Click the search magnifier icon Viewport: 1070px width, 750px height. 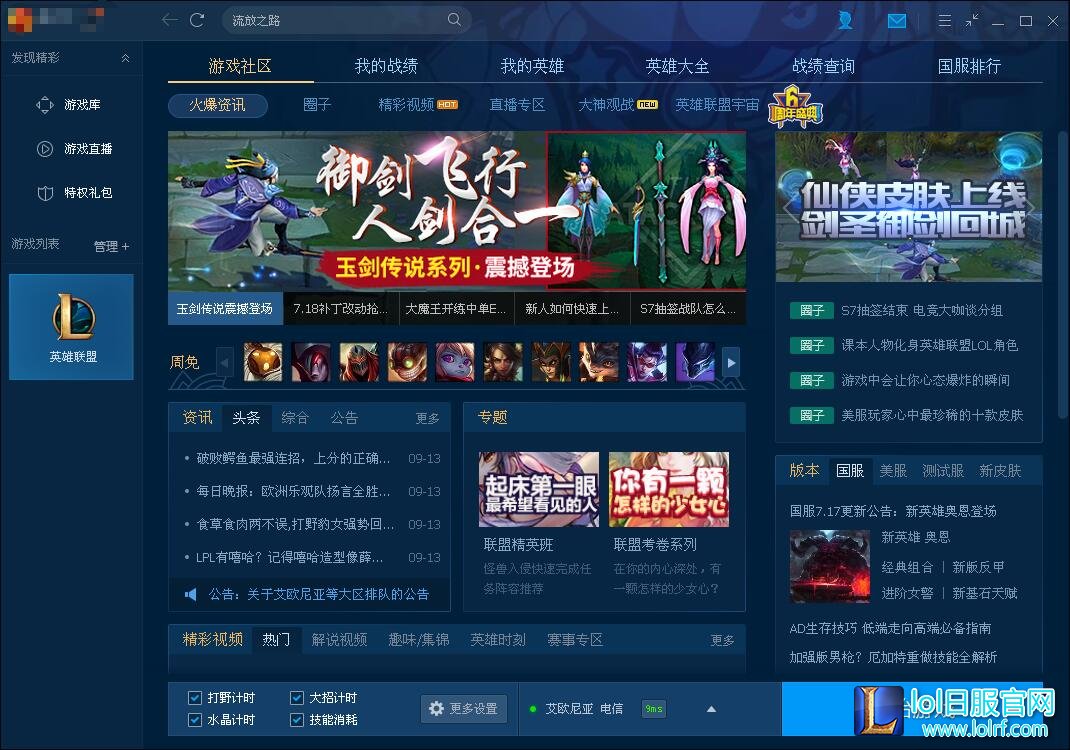click(454, 20)
